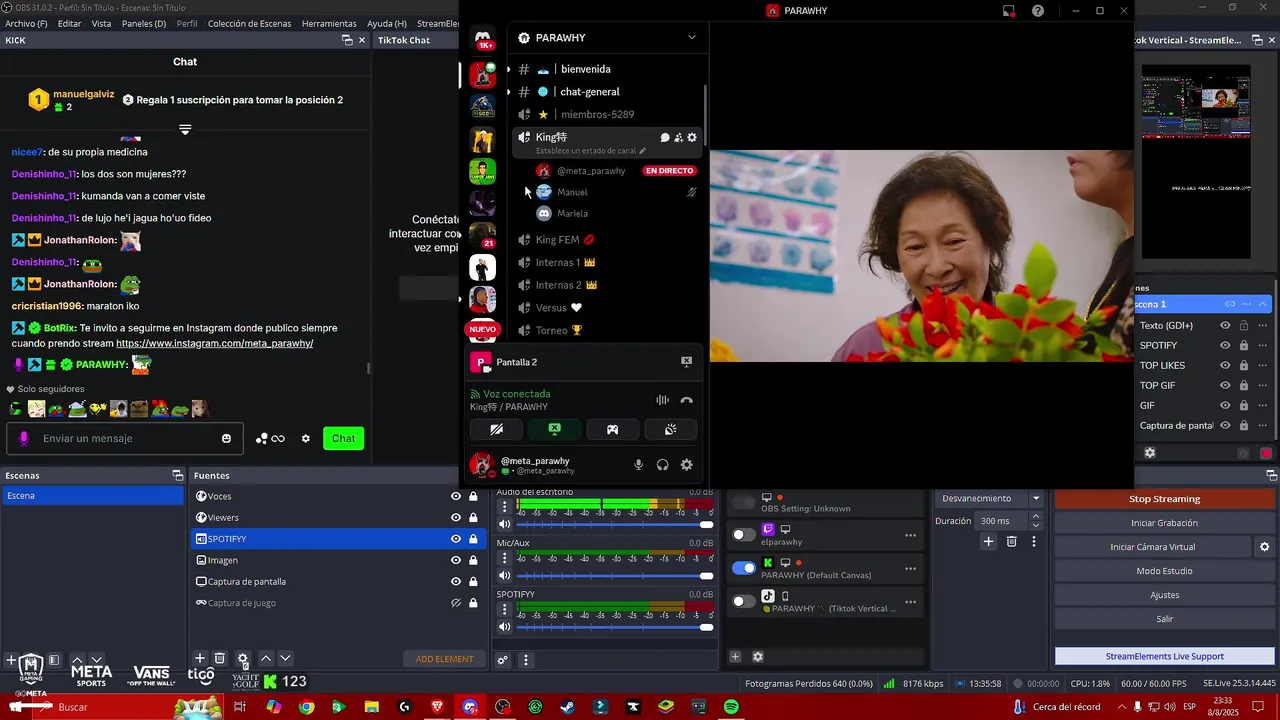Open Modo Estudio

[x=1164, y=571]
